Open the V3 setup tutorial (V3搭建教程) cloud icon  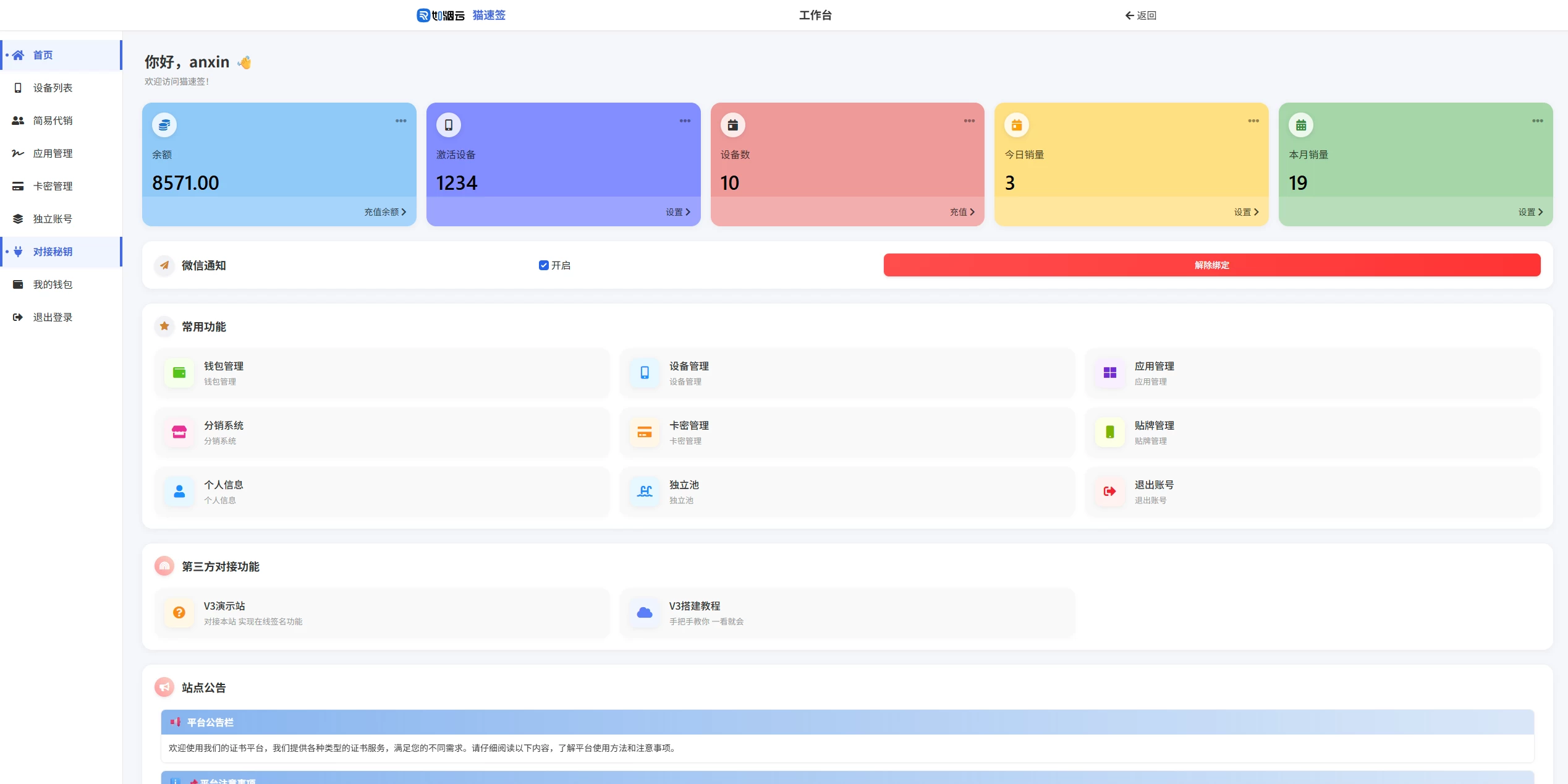tap(645, 613)
